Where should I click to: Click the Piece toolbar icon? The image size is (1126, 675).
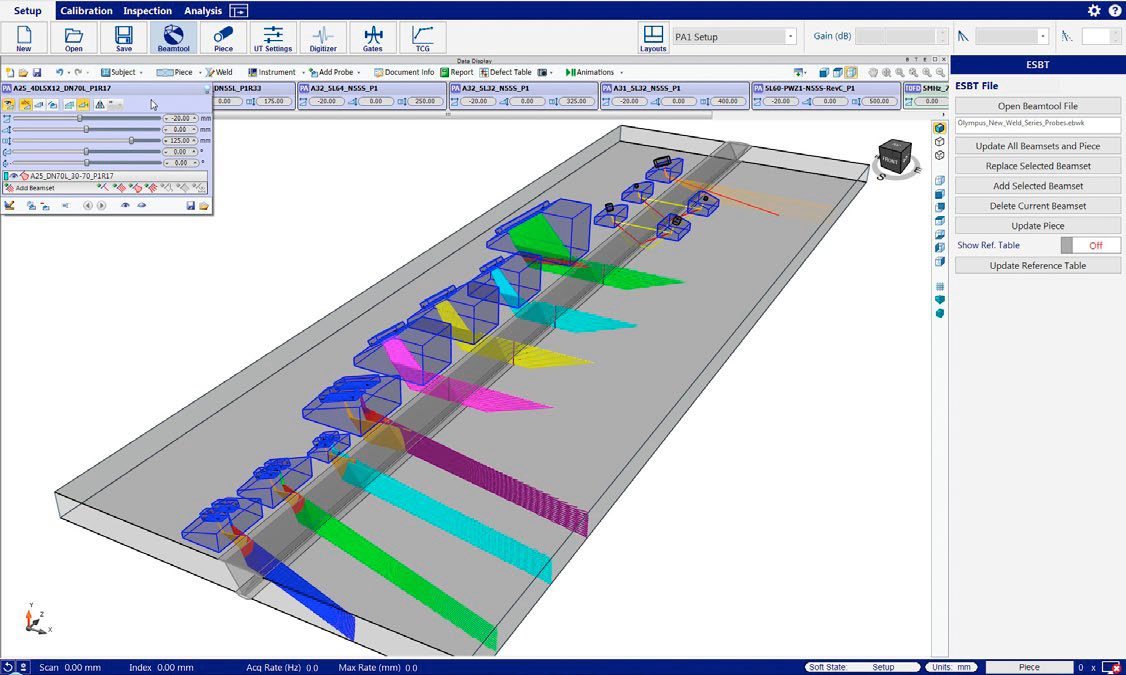pyautogui.click(x=223, y=38)
